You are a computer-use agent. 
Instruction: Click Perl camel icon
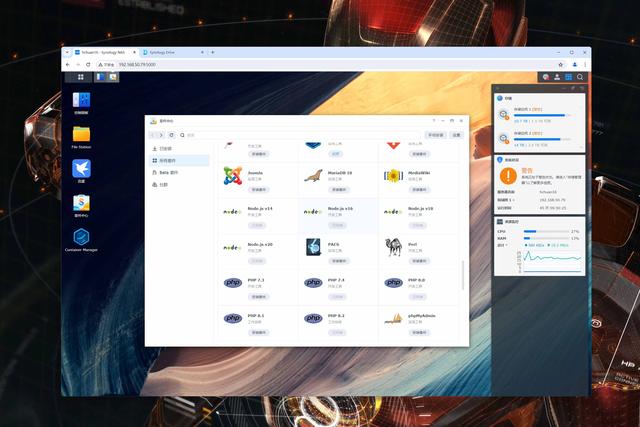tap(393, 247)
